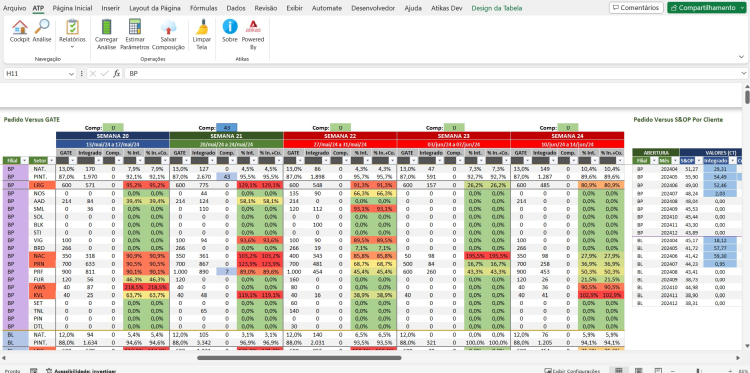Open the Ajuda tab
The height and width of the screenshot is (373, 750).
pos(413,8)
